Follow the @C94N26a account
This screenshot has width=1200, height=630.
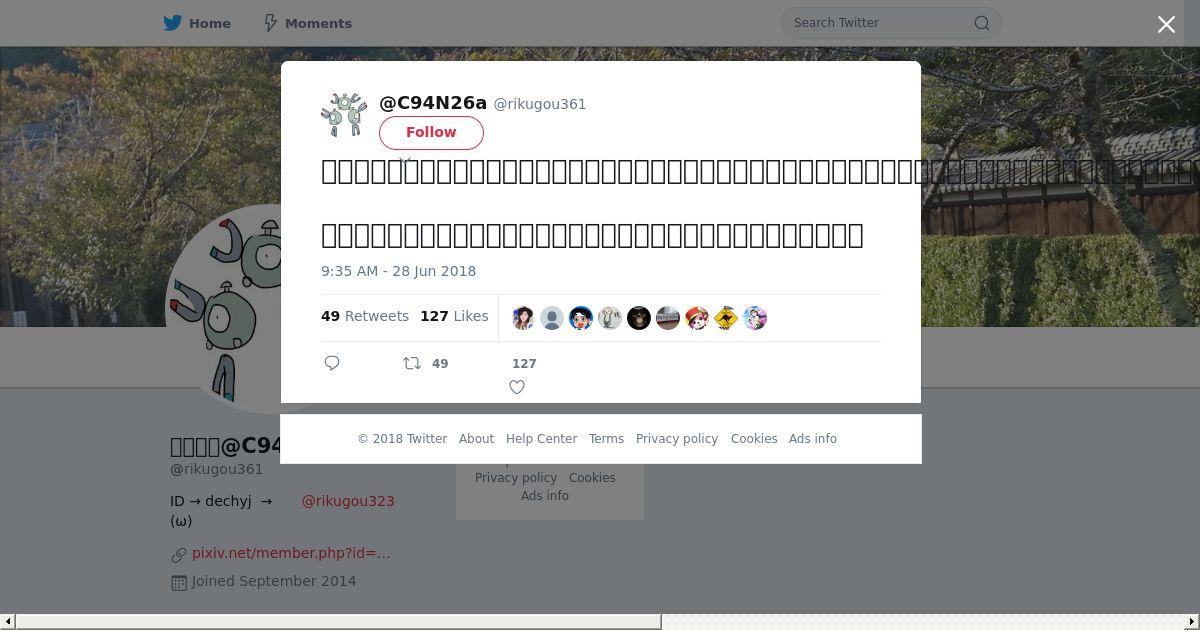tap(431, 133)
